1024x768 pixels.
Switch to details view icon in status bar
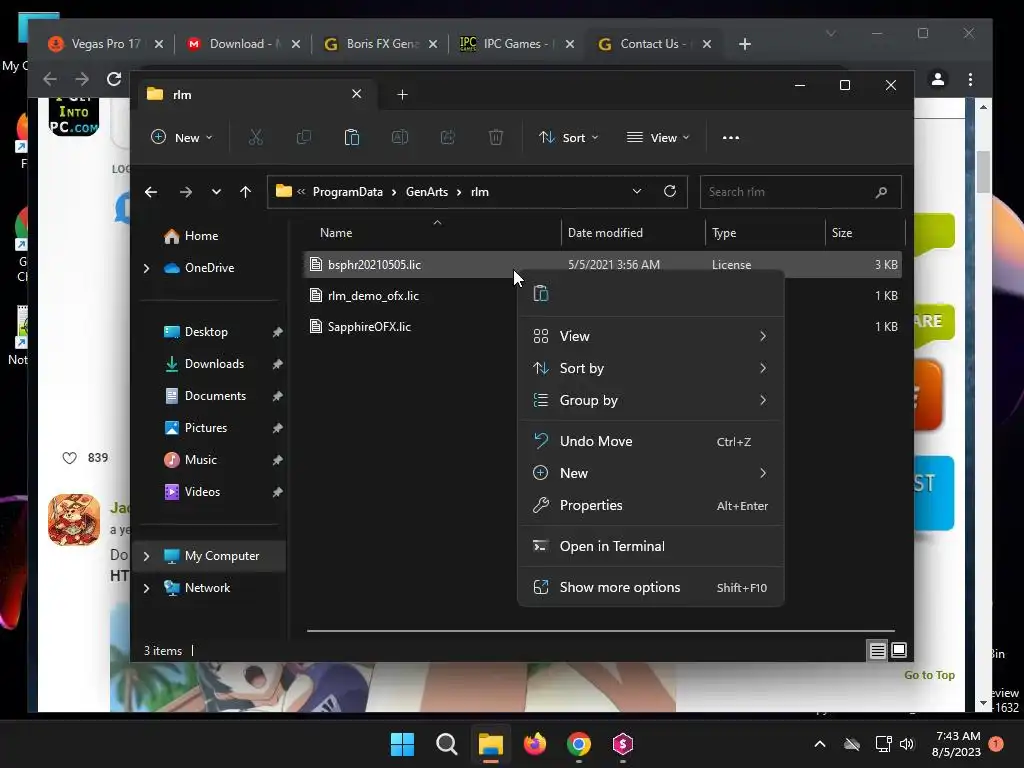877,650
